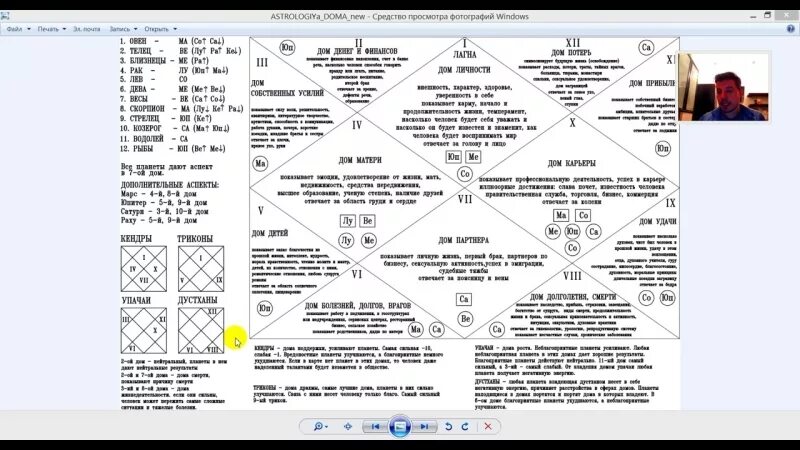Go to the previous photo
Screen dimensions: 800x450
(x=375, y=427)
